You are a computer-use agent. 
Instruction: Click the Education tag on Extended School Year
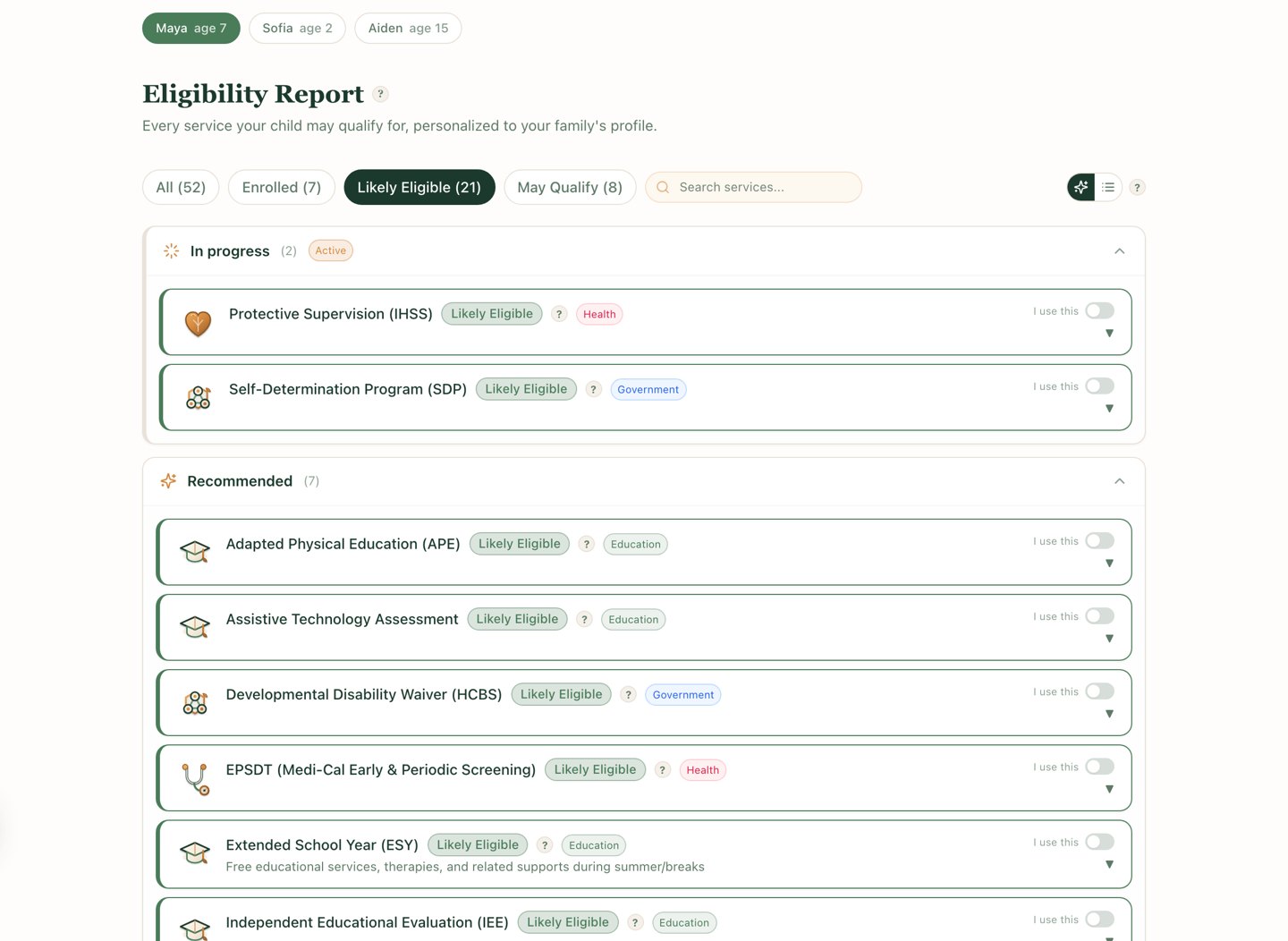pos(594,845)
